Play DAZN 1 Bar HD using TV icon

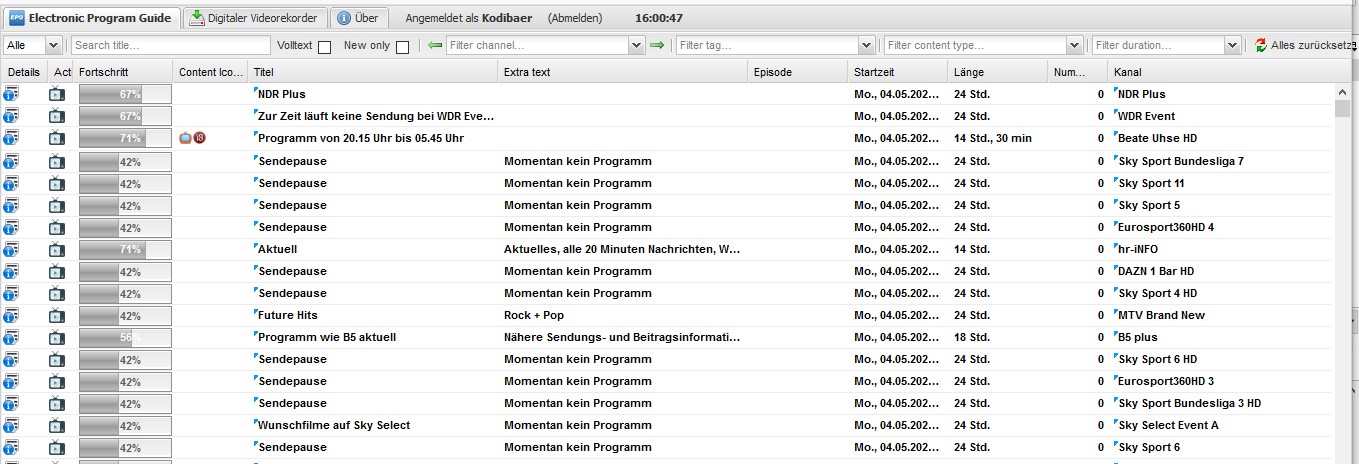coord(57,270)
